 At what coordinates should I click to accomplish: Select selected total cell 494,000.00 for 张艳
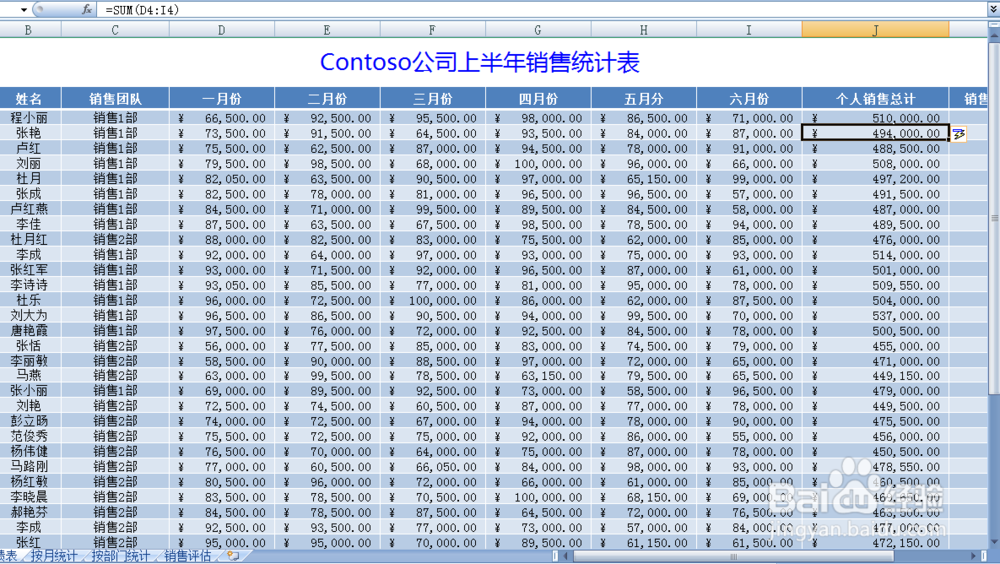875,133
